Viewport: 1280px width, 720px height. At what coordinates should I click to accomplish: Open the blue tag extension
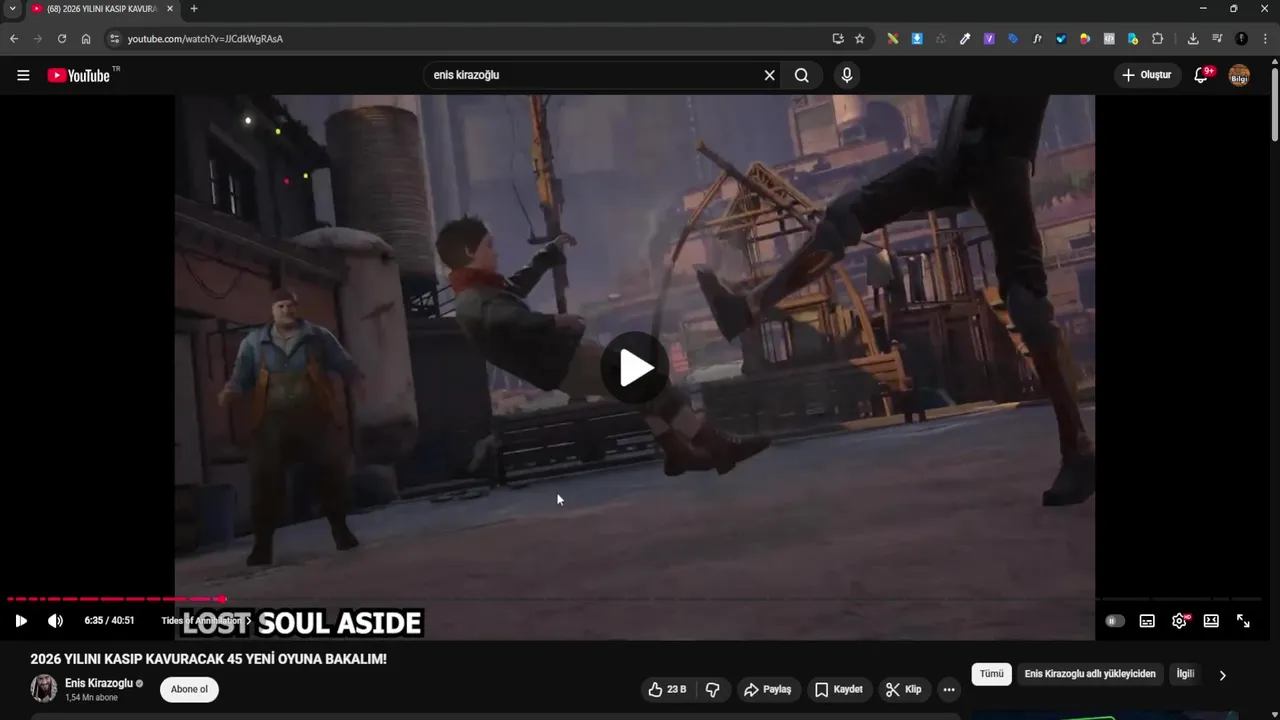(x=1013, y=39)
